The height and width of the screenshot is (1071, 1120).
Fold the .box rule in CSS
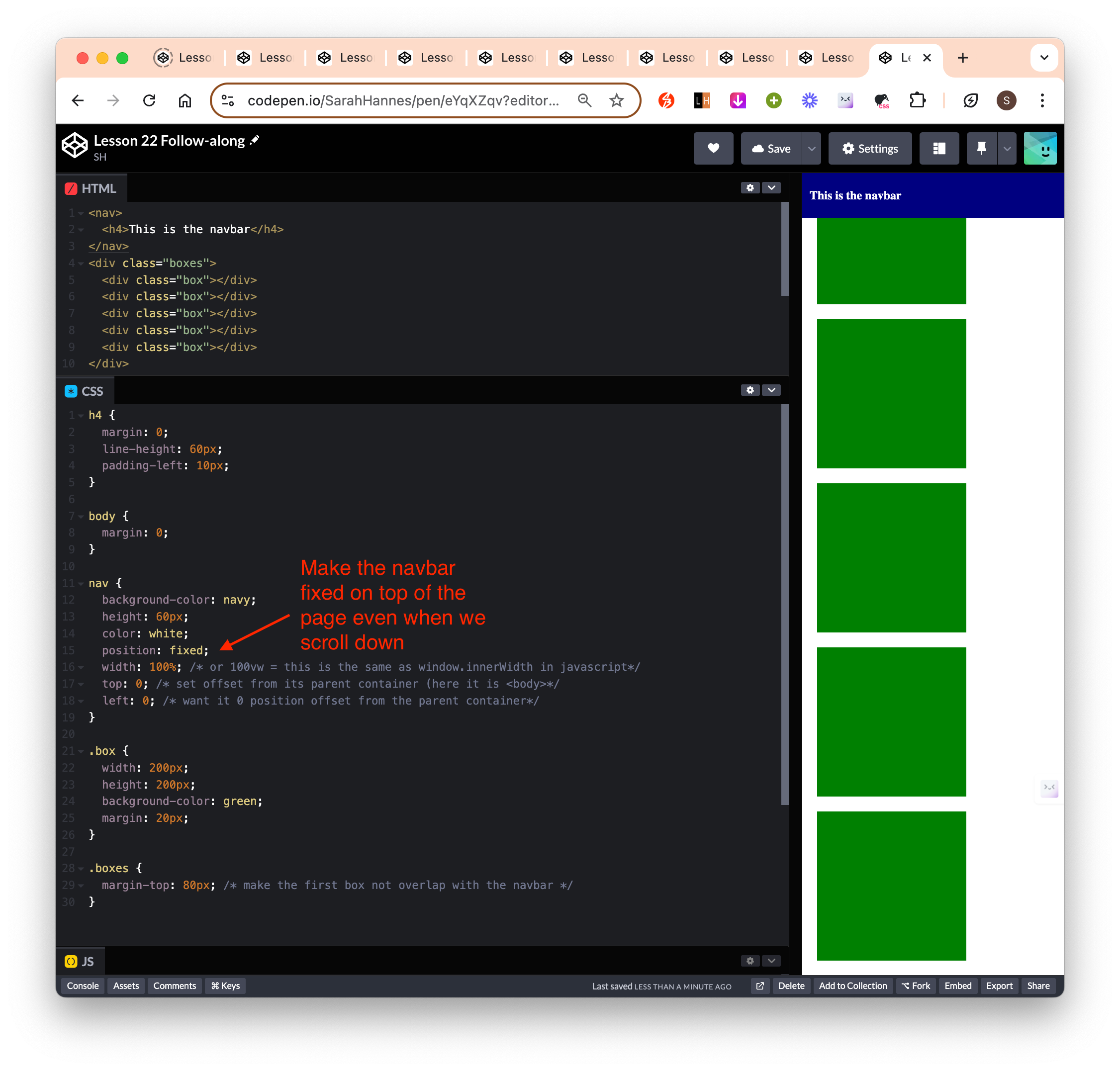[x=81, y=751]
